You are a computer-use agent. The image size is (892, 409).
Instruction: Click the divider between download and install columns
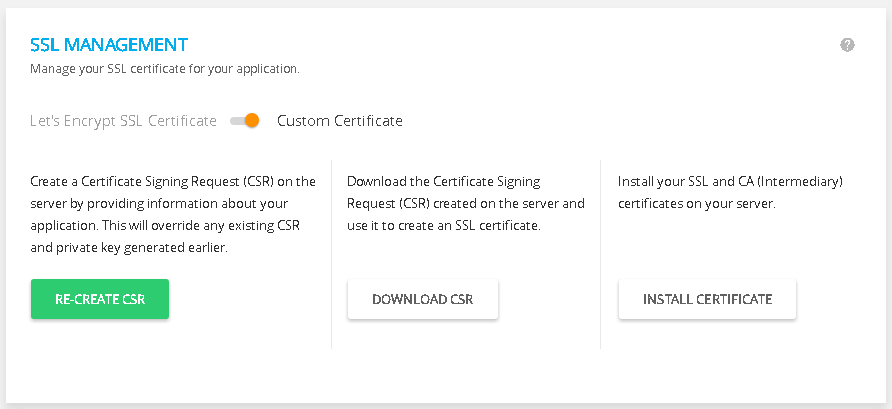[x=600, y=254]
